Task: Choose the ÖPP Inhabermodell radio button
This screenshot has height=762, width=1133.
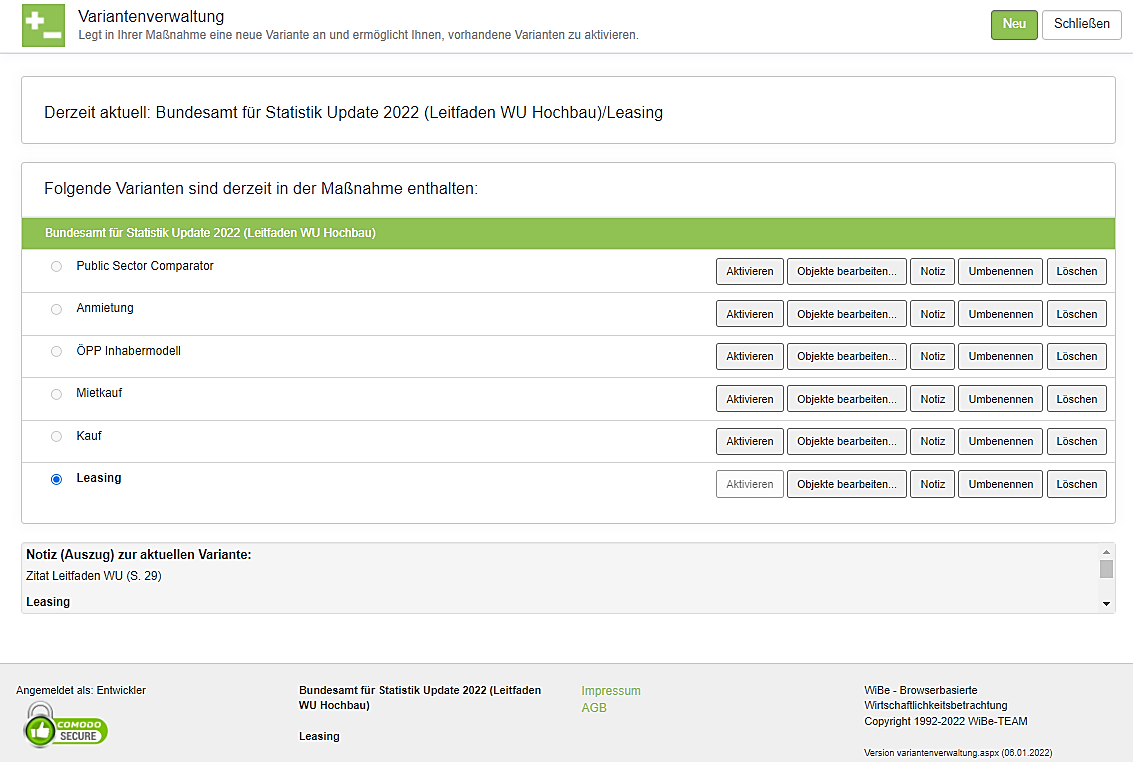Action: 56,352
